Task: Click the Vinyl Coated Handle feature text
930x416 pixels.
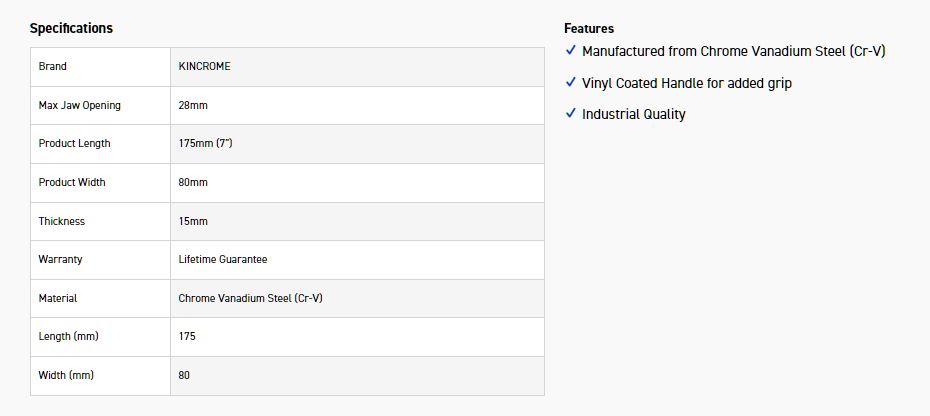Action: pos(686,83)
